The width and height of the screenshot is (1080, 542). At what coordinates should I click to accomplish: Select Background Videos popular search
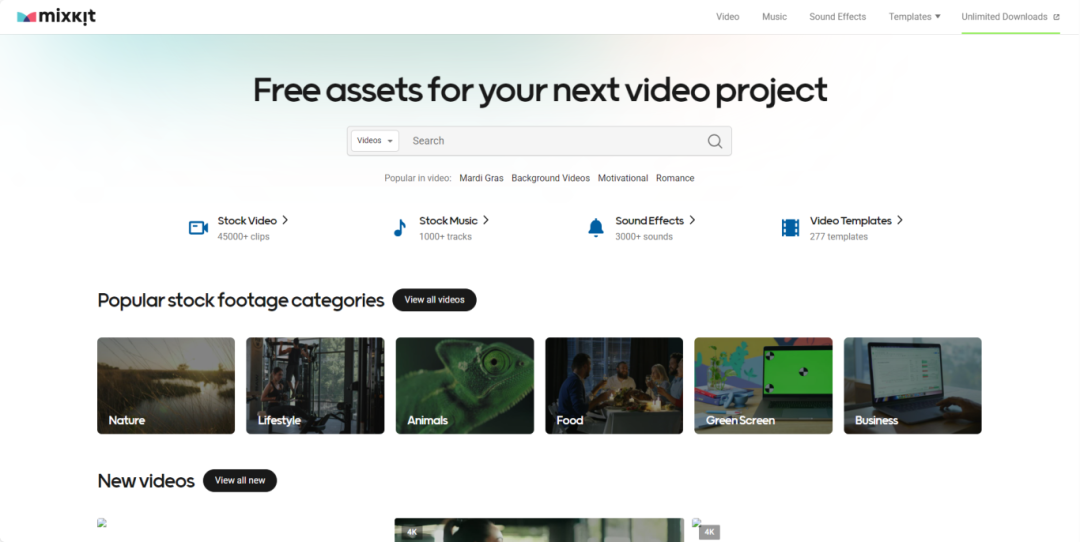coord(550,178)
